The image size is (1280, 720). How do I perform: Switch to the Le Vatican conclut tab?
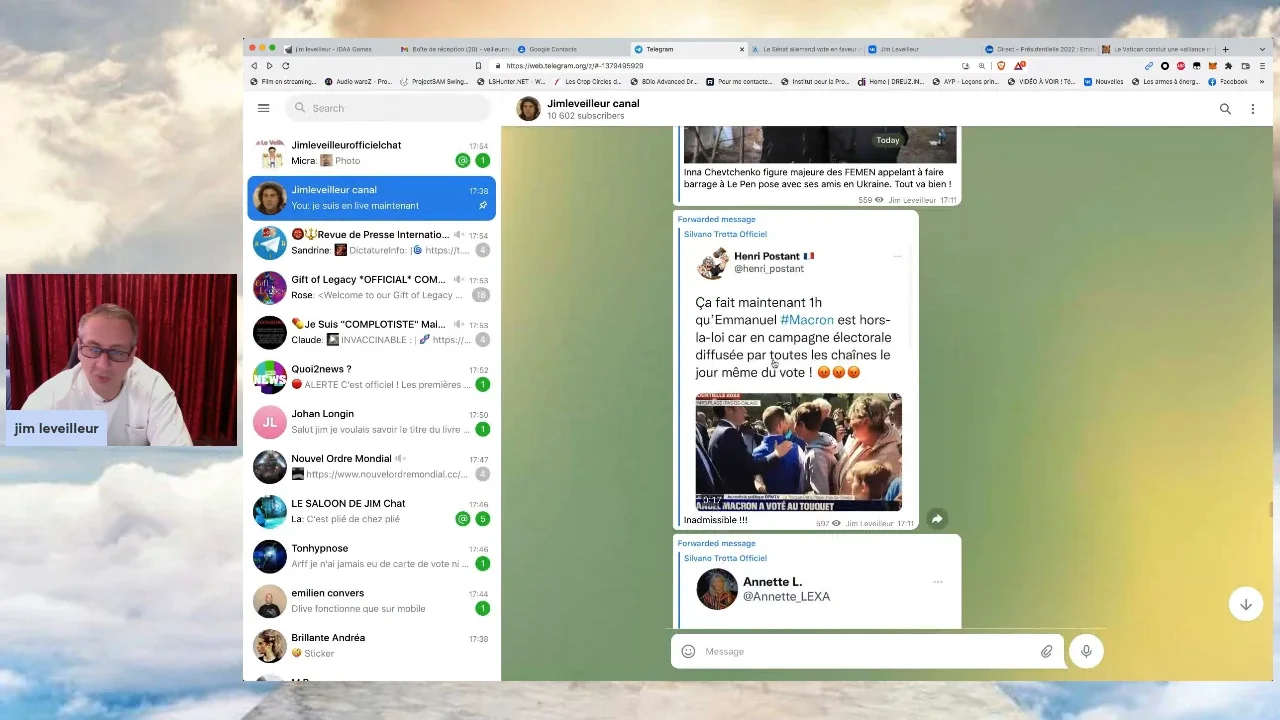point(1157,49)
